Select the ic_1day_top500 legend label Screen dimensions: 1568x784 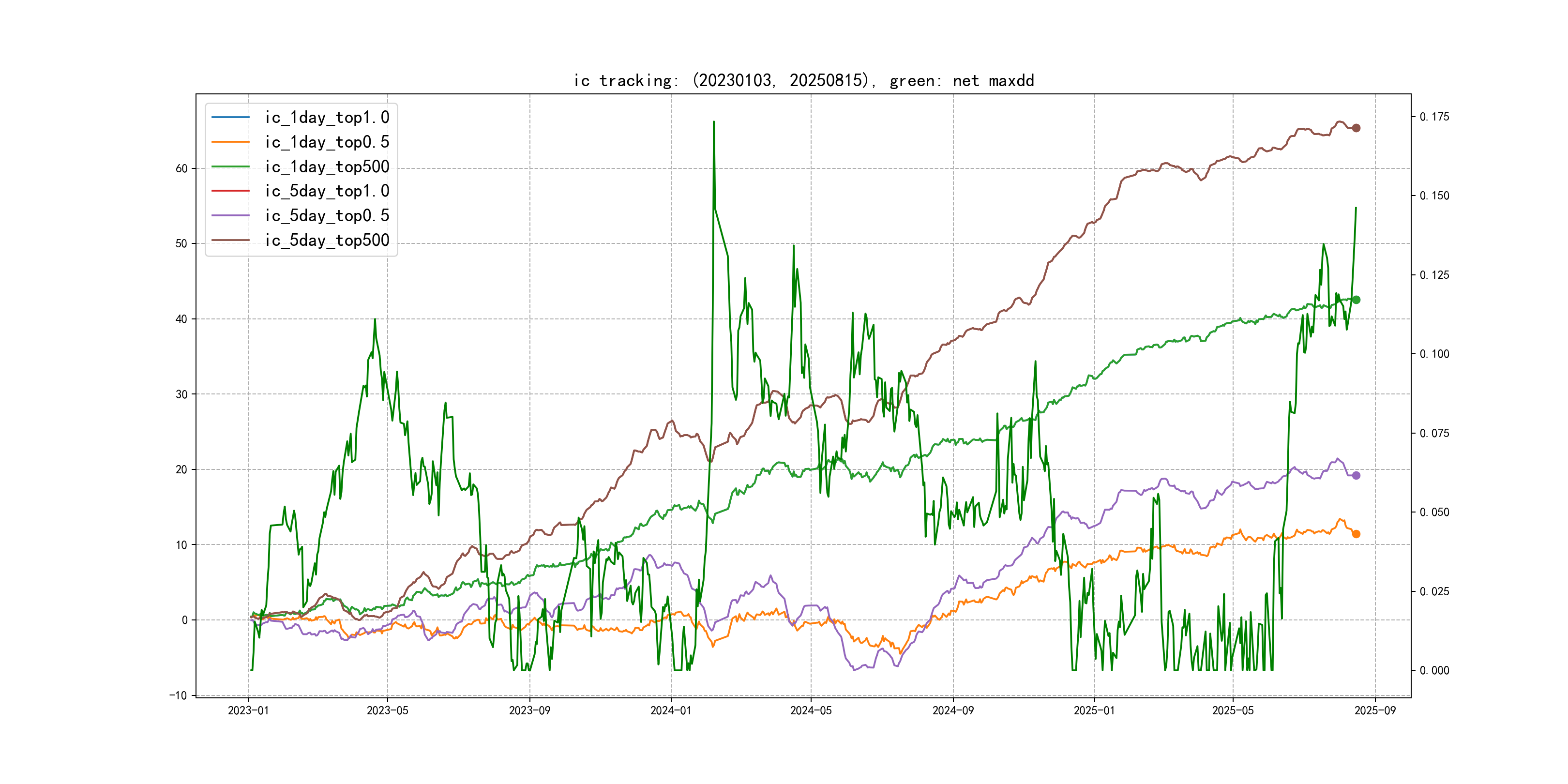point(327,166)
